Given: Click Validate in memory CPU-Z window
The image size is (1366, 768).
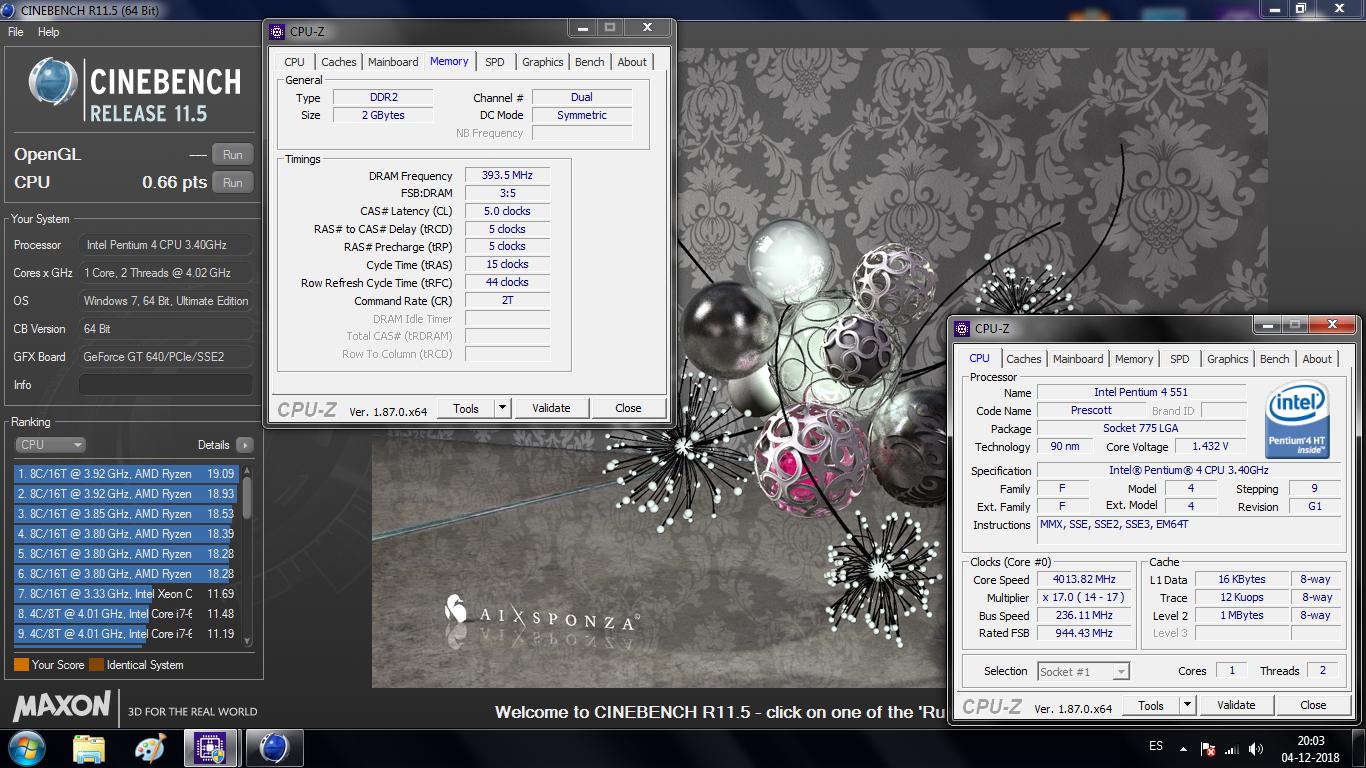Looking at the screenshot, I should click(551, 408).
